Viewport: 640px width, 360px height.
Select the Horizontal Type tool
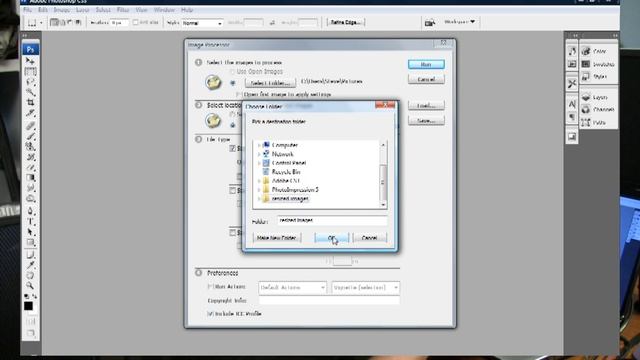30,221
